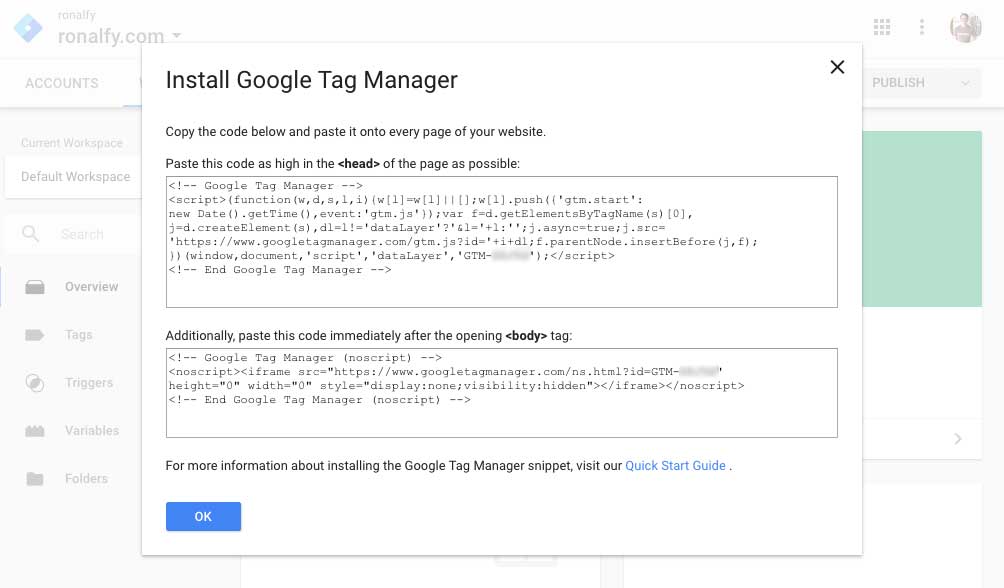
Task: Open Tags in the sidebar
Action: point(78,334)
